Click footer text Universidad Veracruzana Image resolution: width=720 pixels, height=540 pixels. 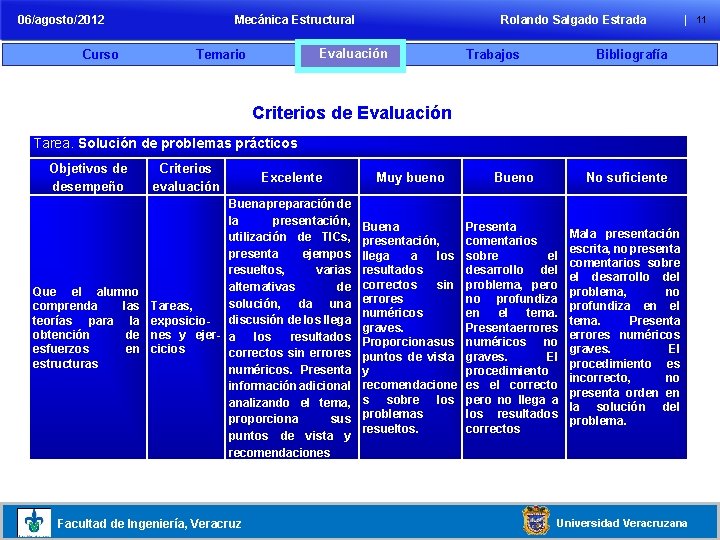622,523
